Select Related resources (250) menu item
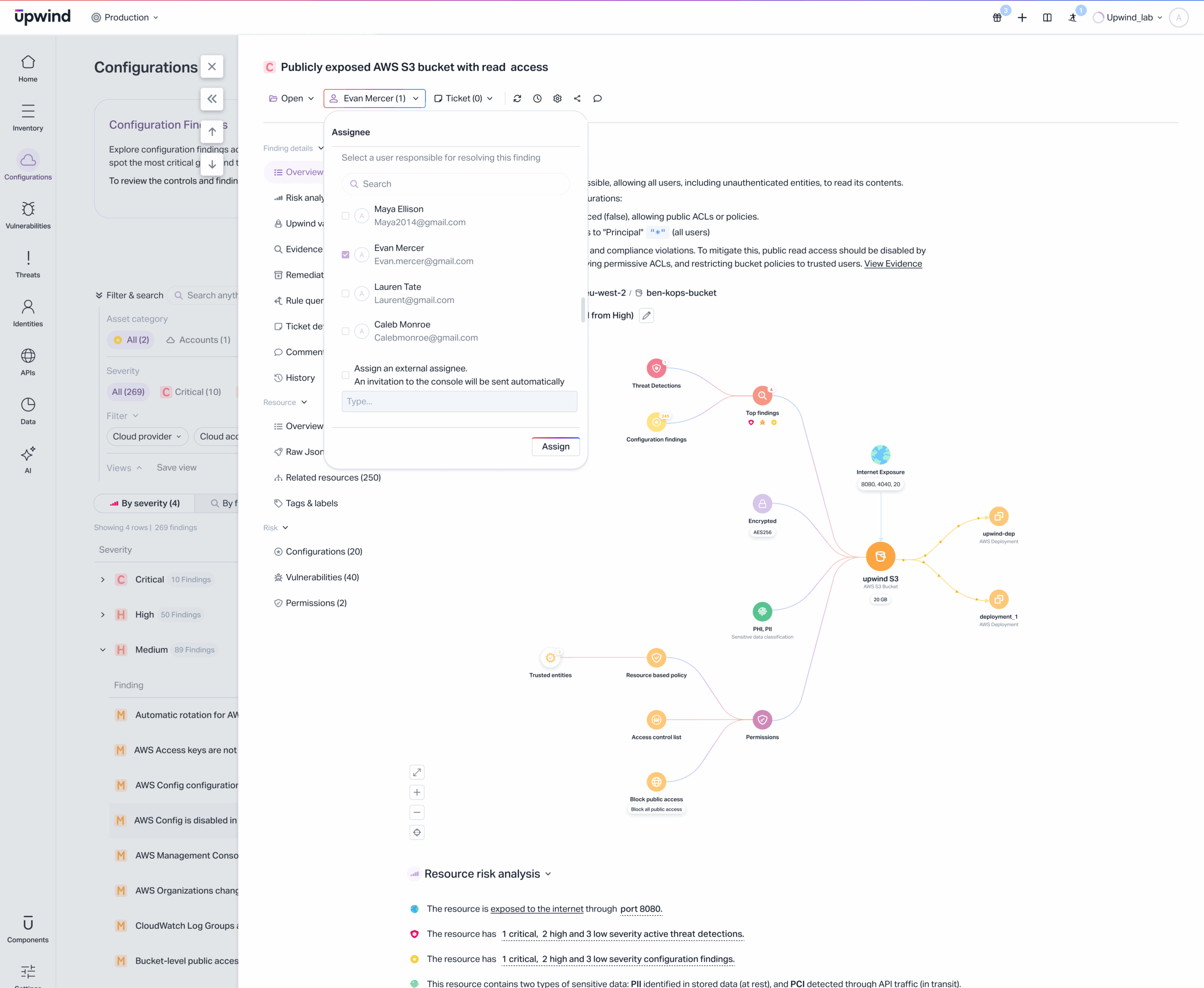The width and height of the screenshot is (1204, 988). pos(333,477)
